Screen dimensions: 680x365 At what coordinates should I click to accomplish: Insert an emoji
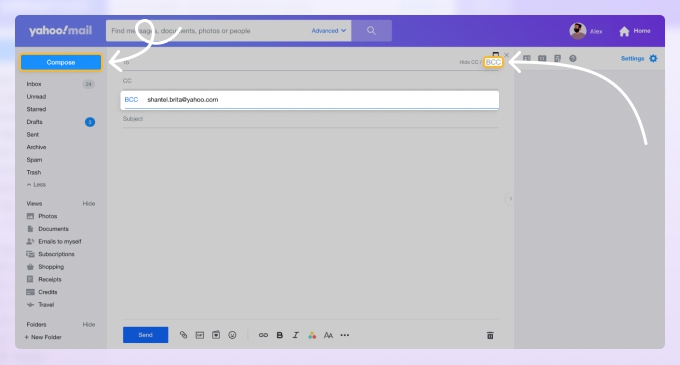[232, 335]
